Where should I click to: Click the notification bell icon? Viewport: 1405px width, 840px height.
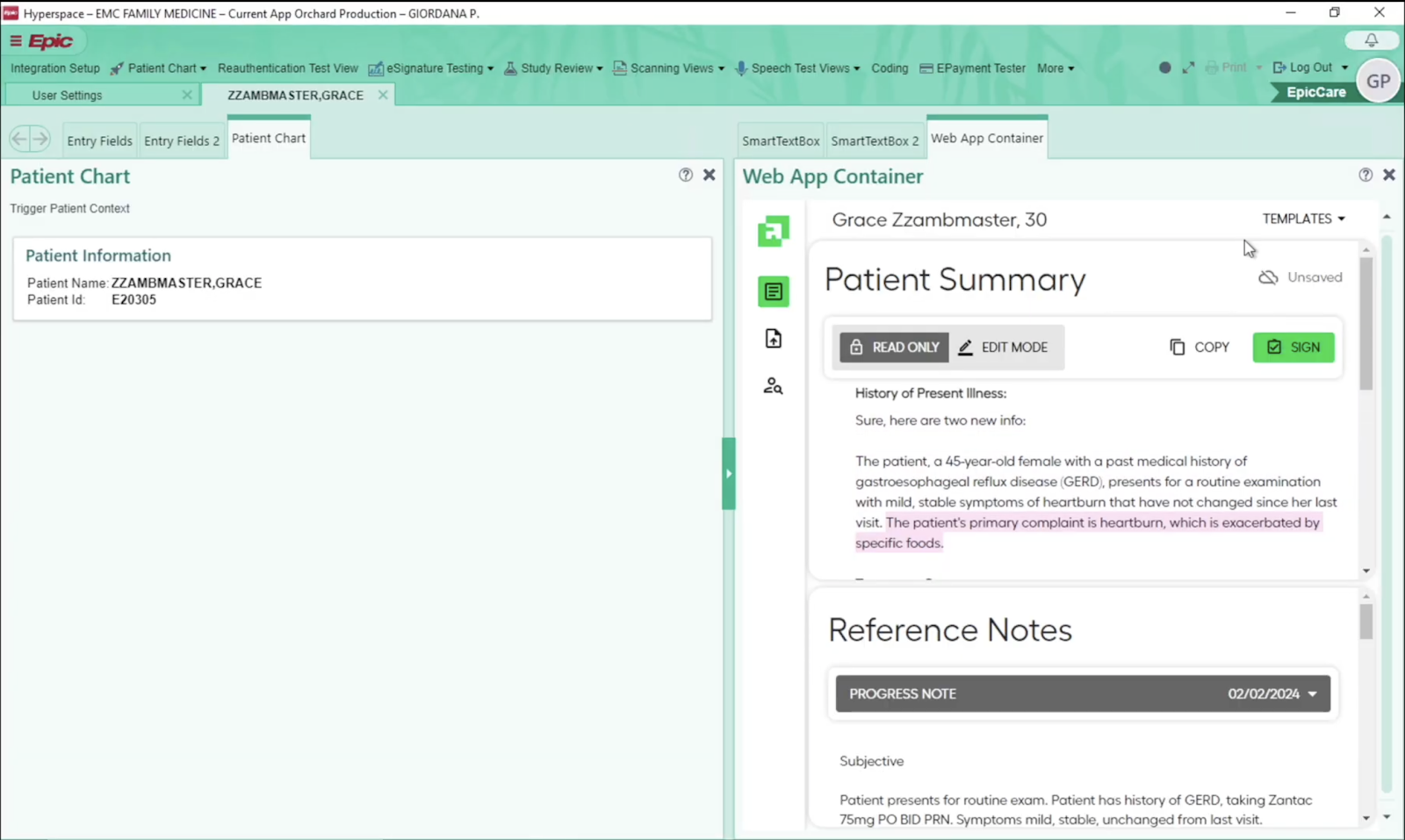pyautogui.click(x=1371, y=40)
